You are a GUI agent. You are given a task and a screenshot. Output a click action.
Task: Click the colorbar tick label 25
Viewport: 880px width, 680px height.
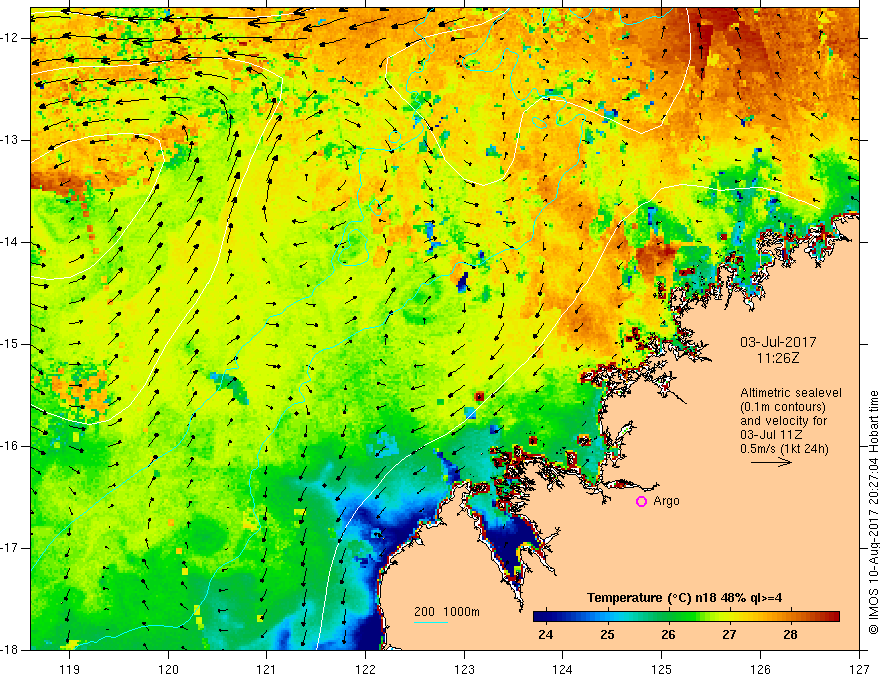tap(607, 635)
